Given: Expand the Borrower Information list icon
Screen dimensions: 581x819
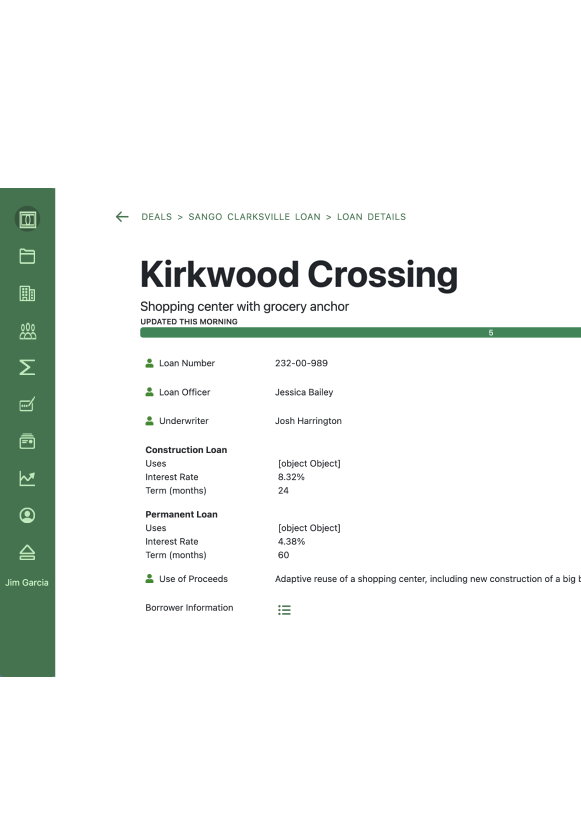Looking at the screenshot, I should coord(284,610).
